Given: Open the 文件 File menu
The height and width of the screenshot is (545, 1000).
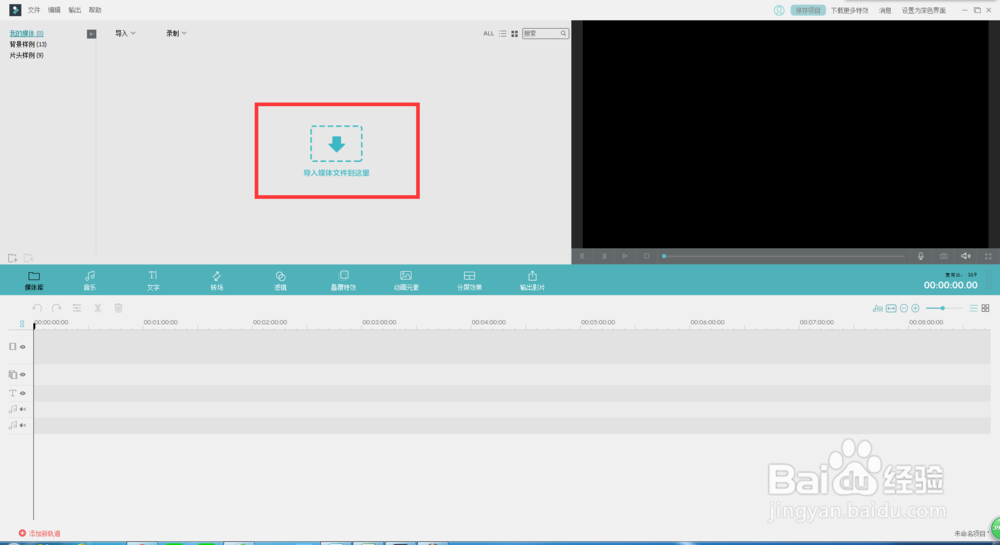Looking at the screenshot, I should (34, 10).
